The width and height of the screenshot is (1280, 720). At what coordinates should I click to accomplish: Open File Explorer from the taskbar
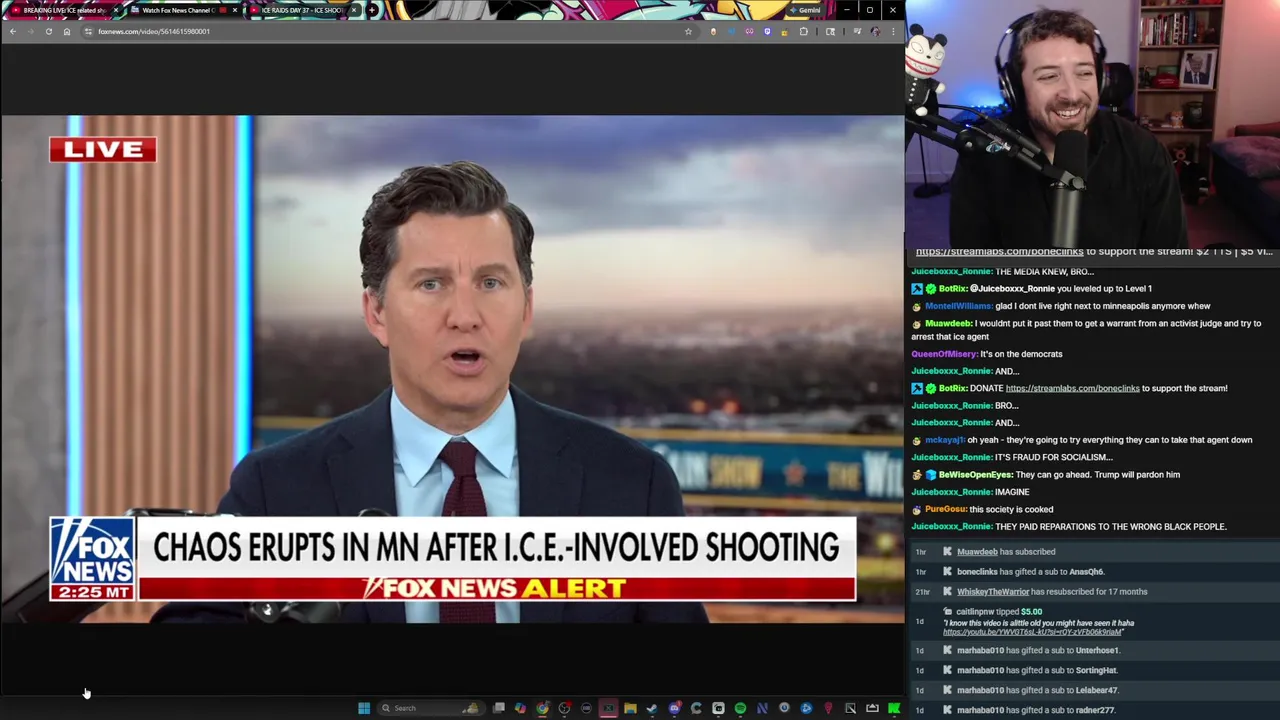click(x=630, y=708)
